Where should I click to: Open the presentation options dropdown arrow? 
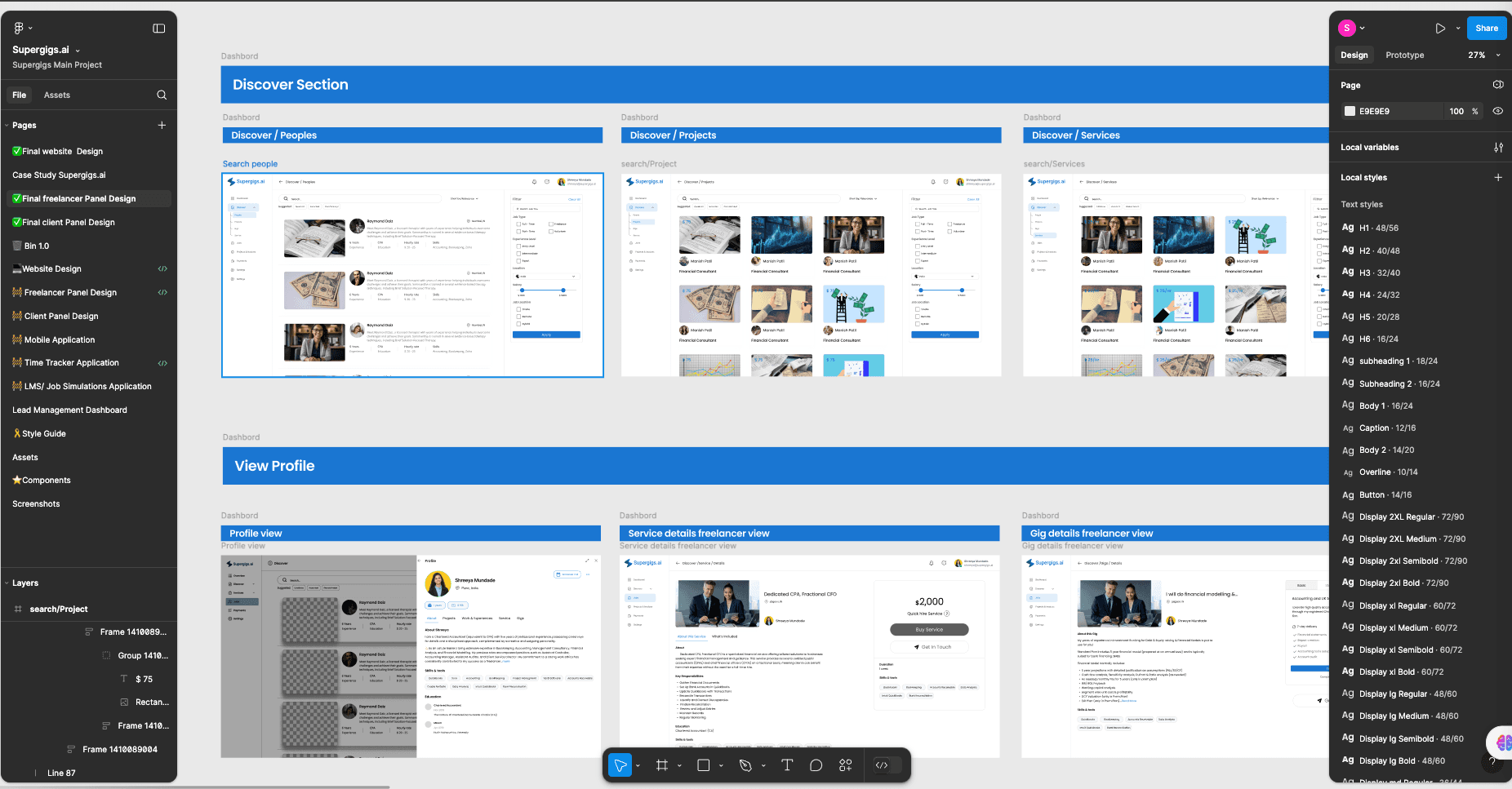point(1458,29)
